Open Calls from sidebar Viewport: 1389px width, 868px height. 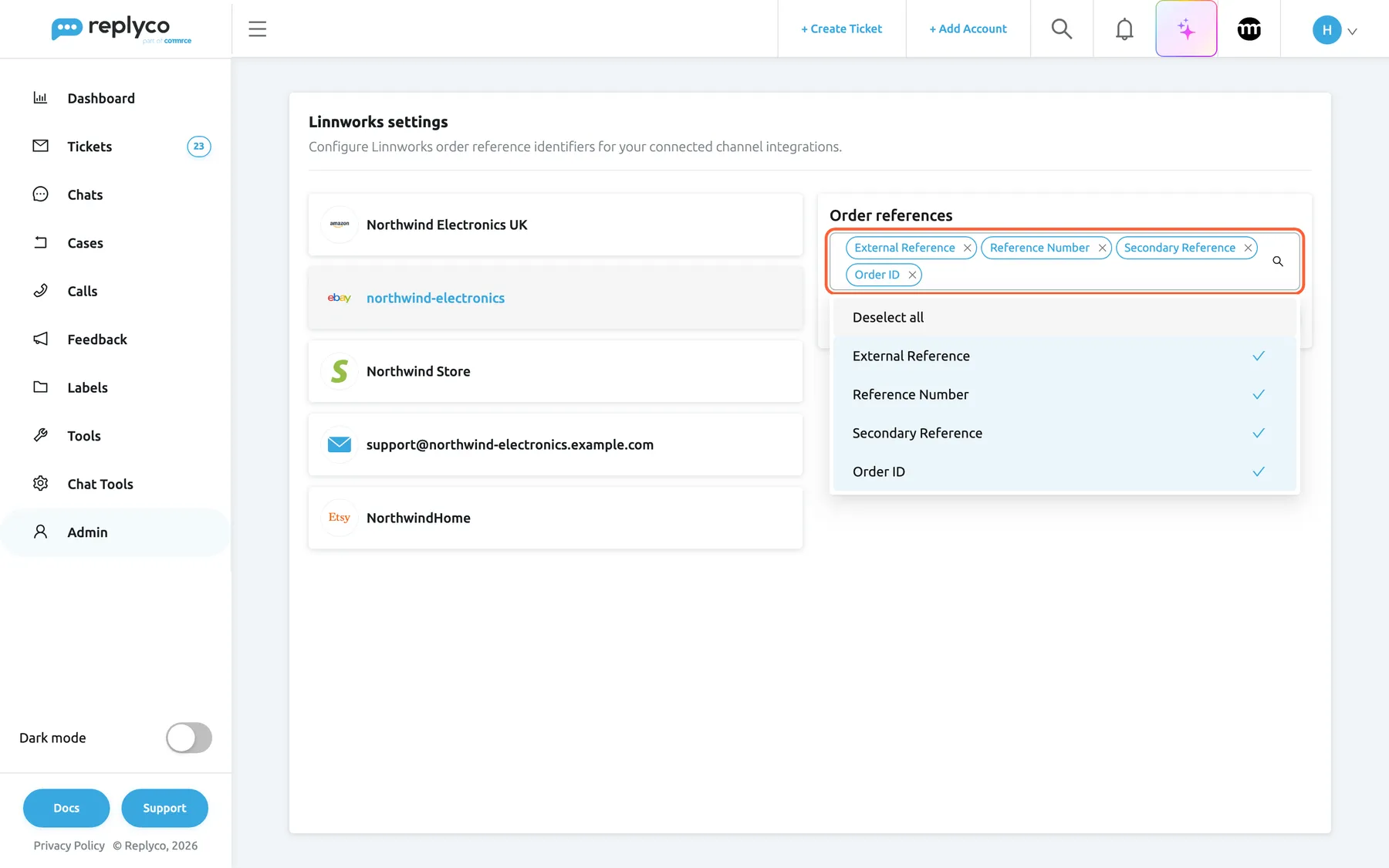click(116, 291)
